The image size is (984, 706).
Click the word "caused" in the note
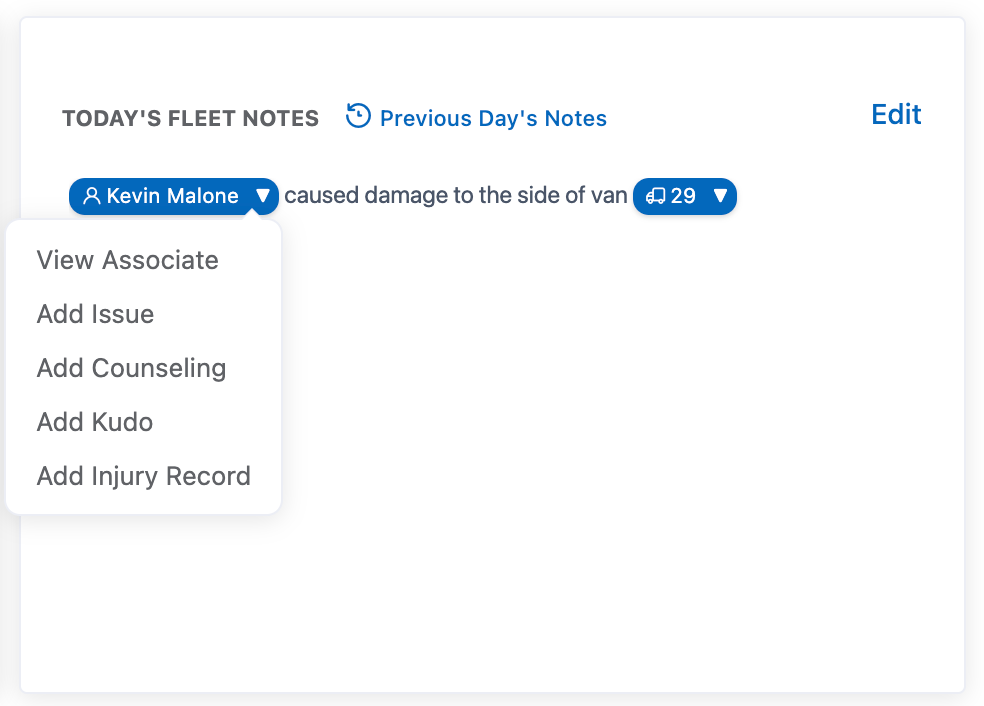point(321,196)
